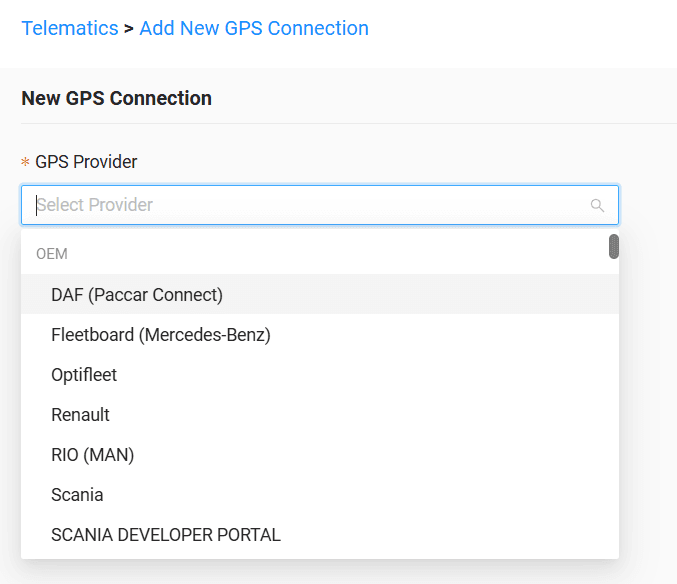Click the breadcrumb separator arrow
This screenshot has height=584, width=677.
(x=129, y=29)
